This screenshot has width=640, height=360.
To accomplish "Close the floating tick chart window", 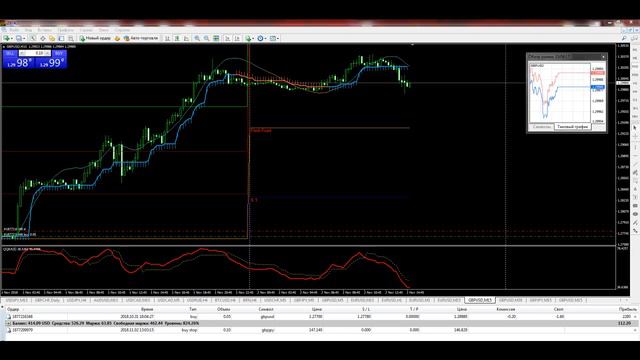I will 604,57.
